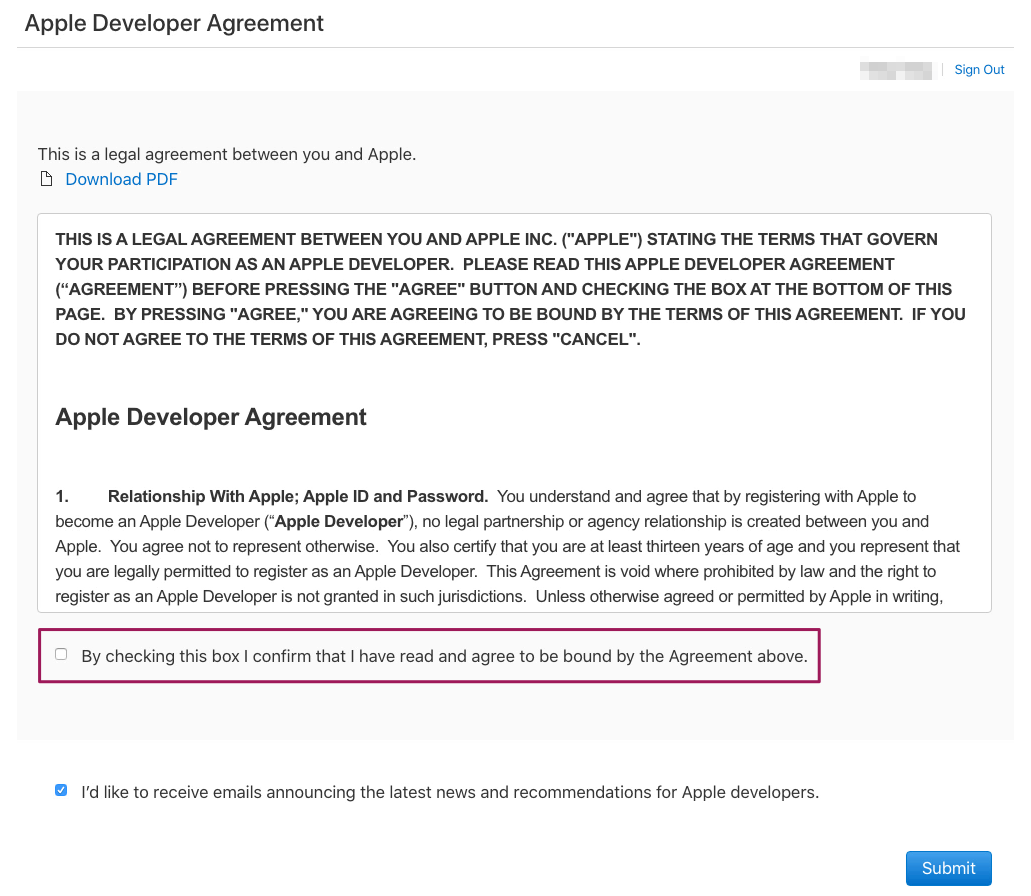The height and width of the screenshot is (896, 1031).
Task: Click the blurred account name in header
Action: click(x=896, y=70)
